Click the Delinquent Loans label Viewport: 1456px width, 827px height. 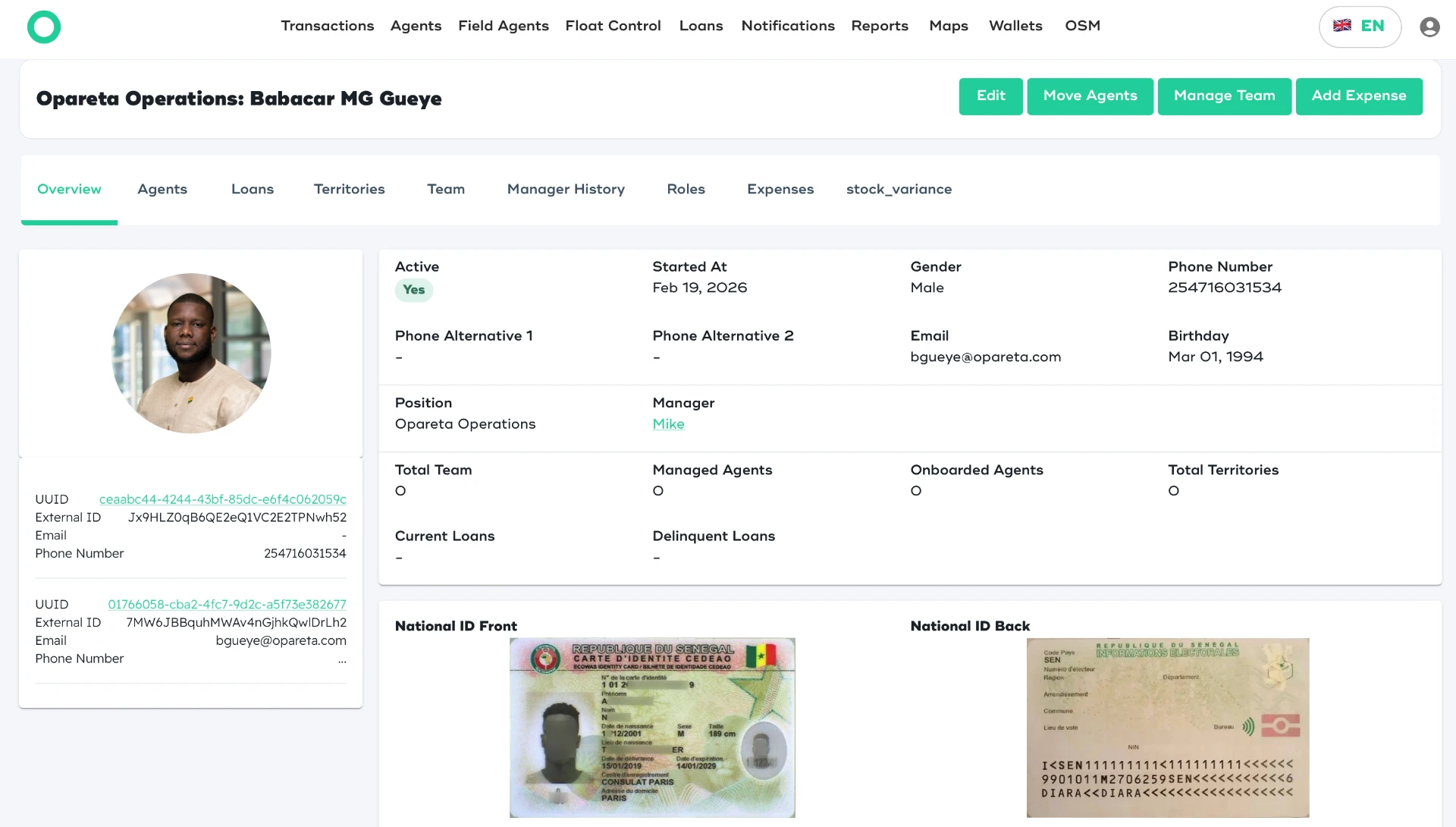coord(714,536)
